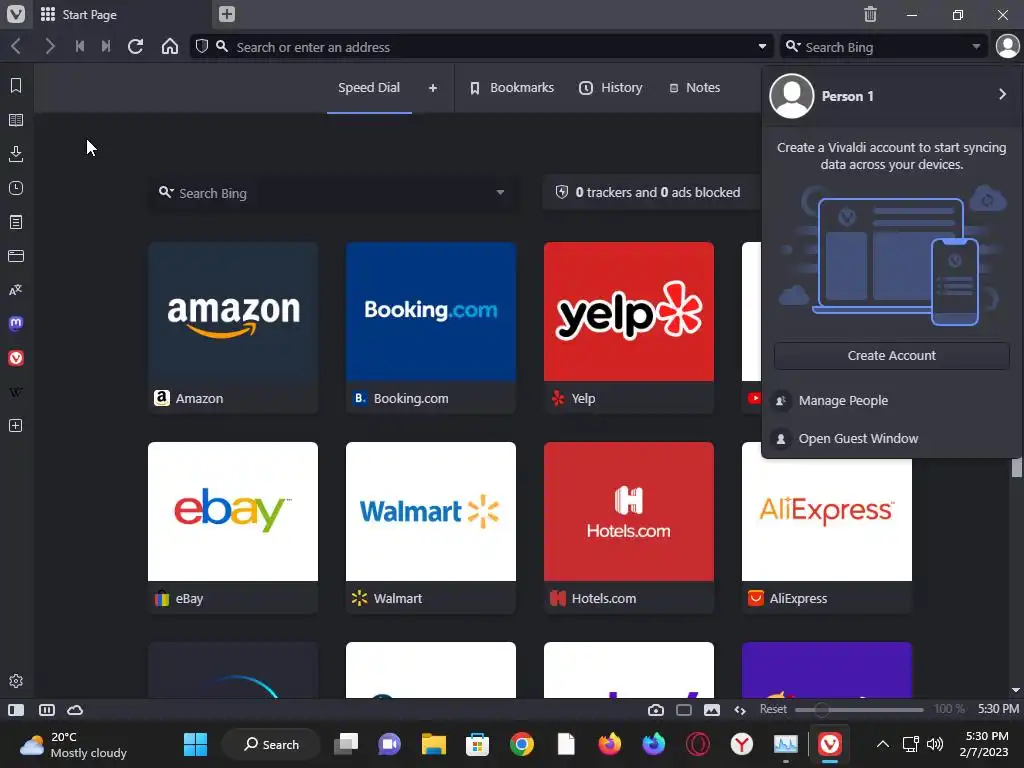Toggle the side panel visibility

(16, 710)
